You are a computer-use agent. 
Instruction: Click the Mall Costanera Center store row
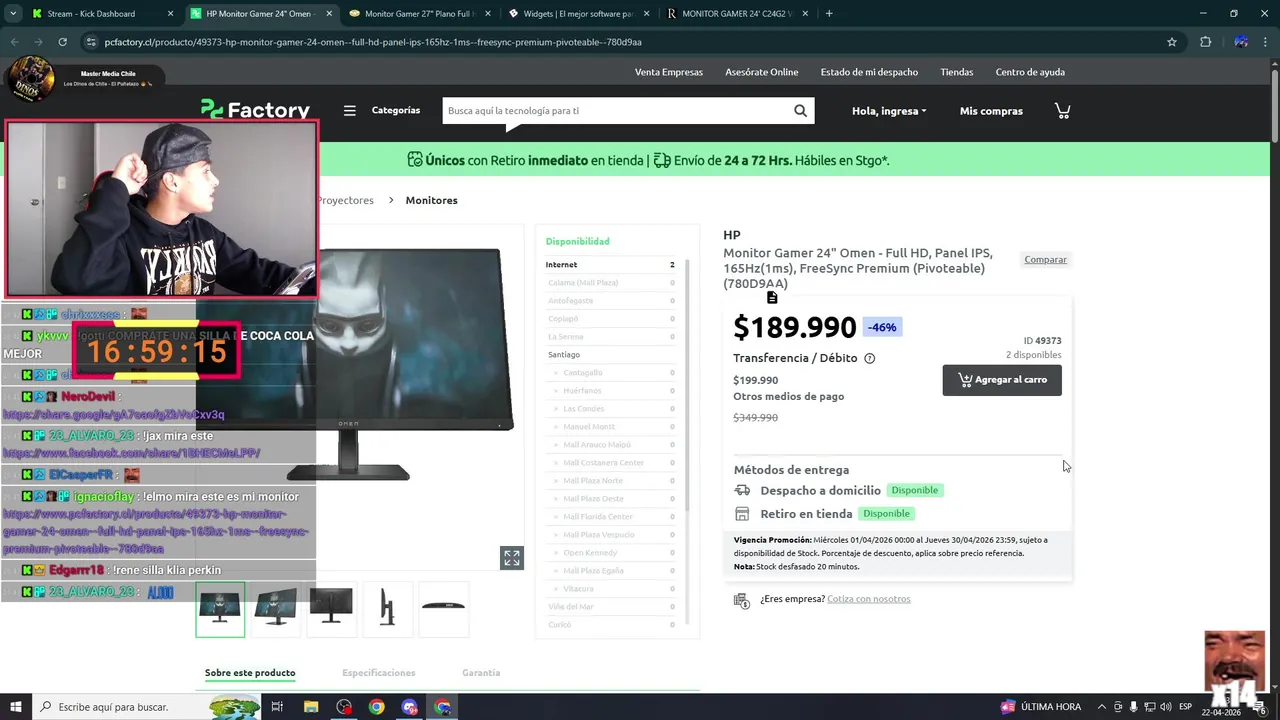610,463
